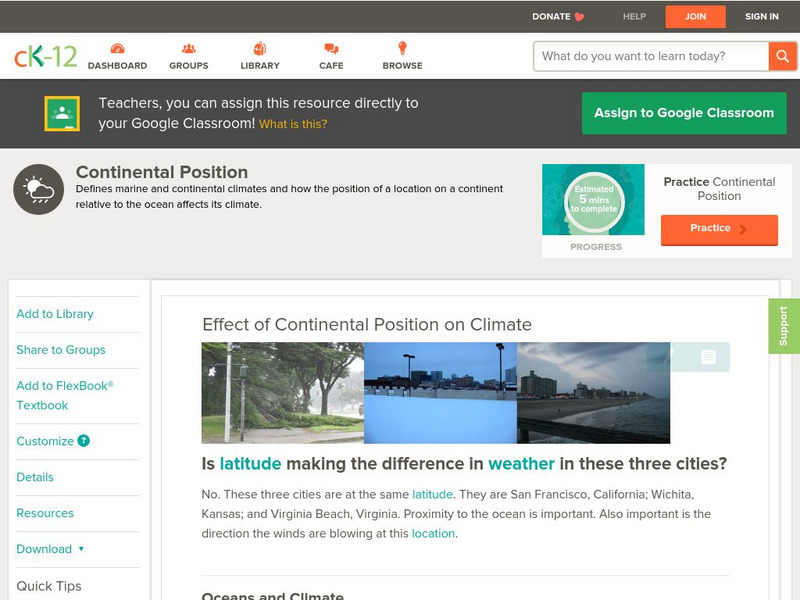Image resolution: width=800 pixels, height=600 pixels.
Task: Click the 'Practice Continental Position' label
Action: 719,189
